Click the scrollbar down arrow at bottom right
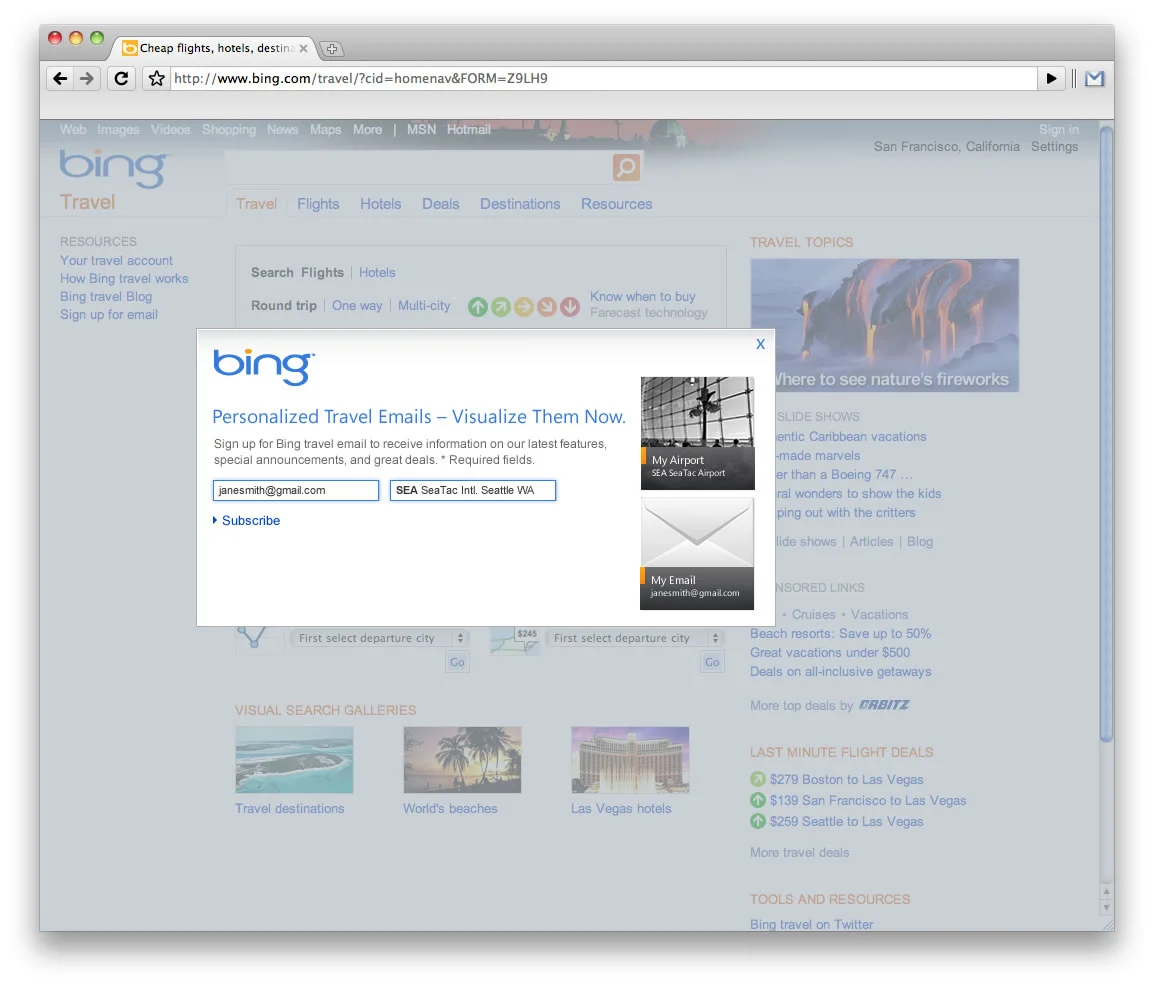1154x986 pixels. pos(1106,908)
